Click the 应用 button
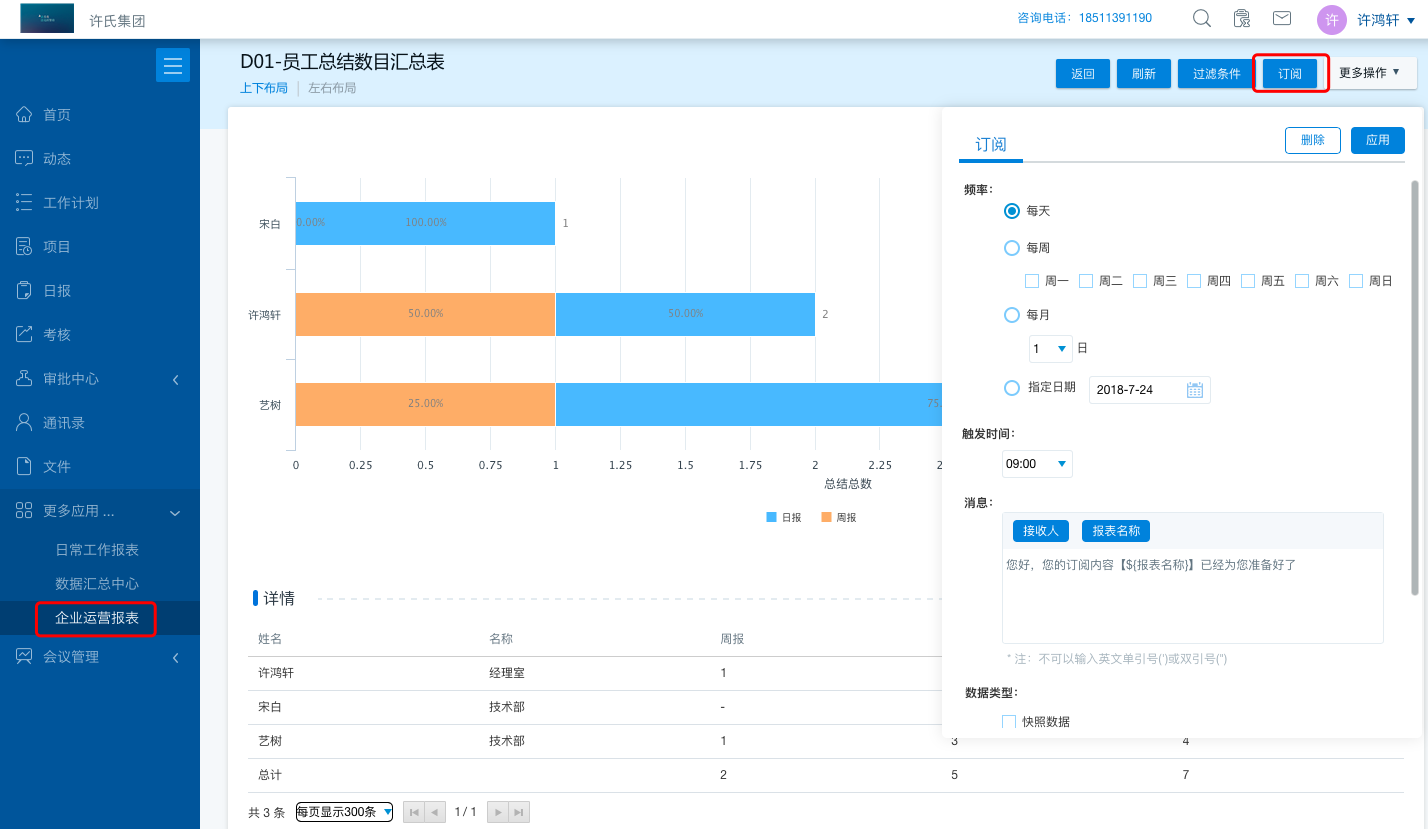1428x829 pixels. [x=1378, y=140]
